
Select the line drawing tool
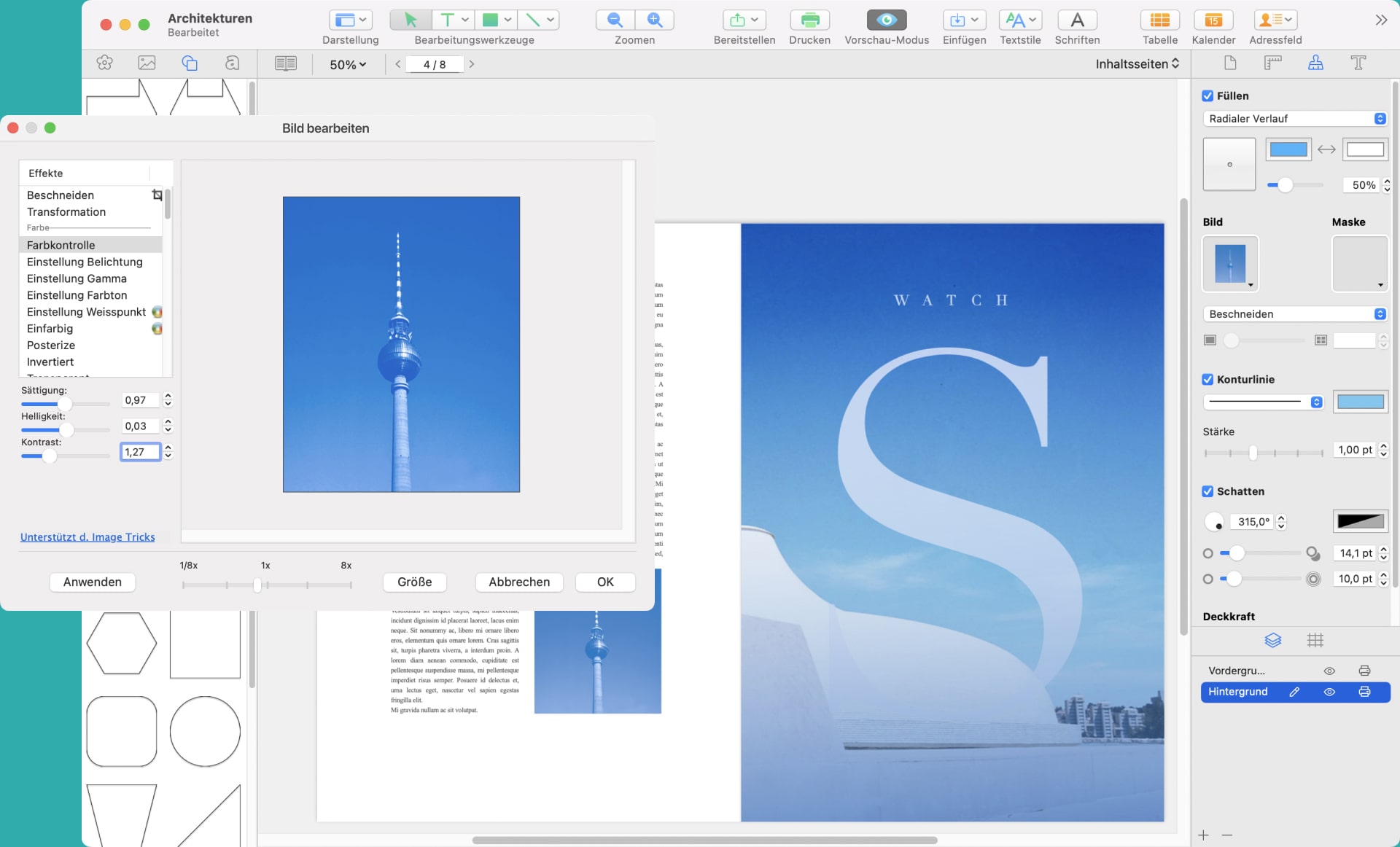pyautogui.click(x=533, y=20)
